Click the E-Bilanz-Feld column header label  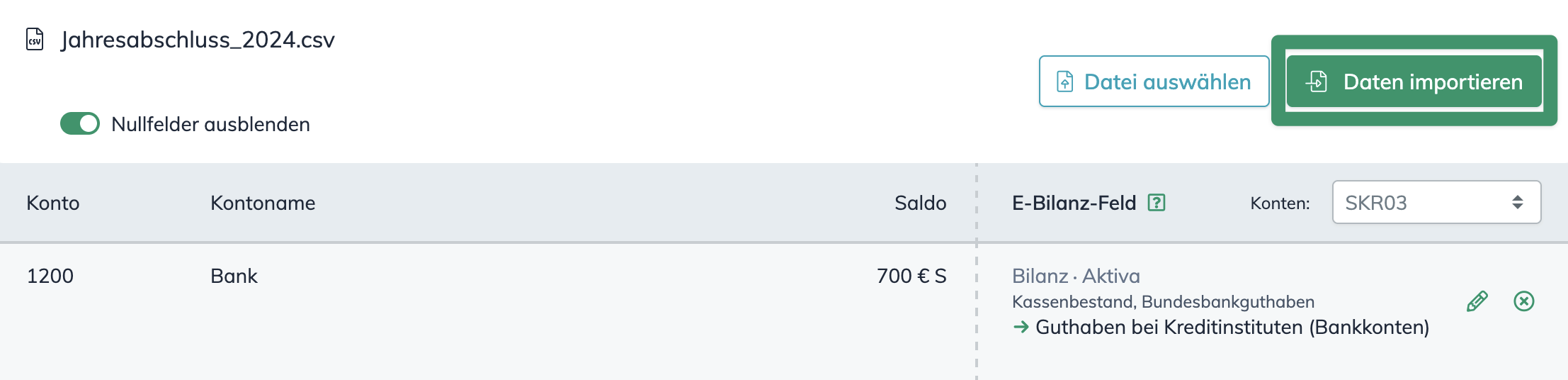coord(1074,203)
